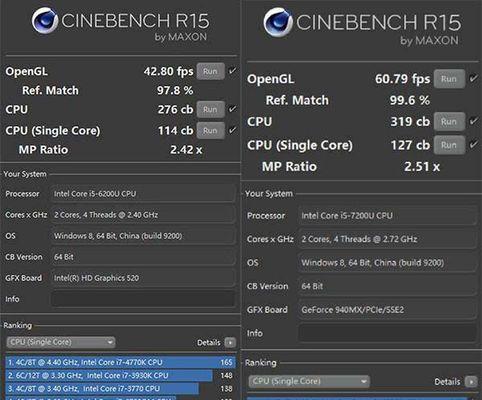This screenshot has width=482, height=400.
Task: Click the 42.80 fps OpenGL score
Action: [168, 71]
